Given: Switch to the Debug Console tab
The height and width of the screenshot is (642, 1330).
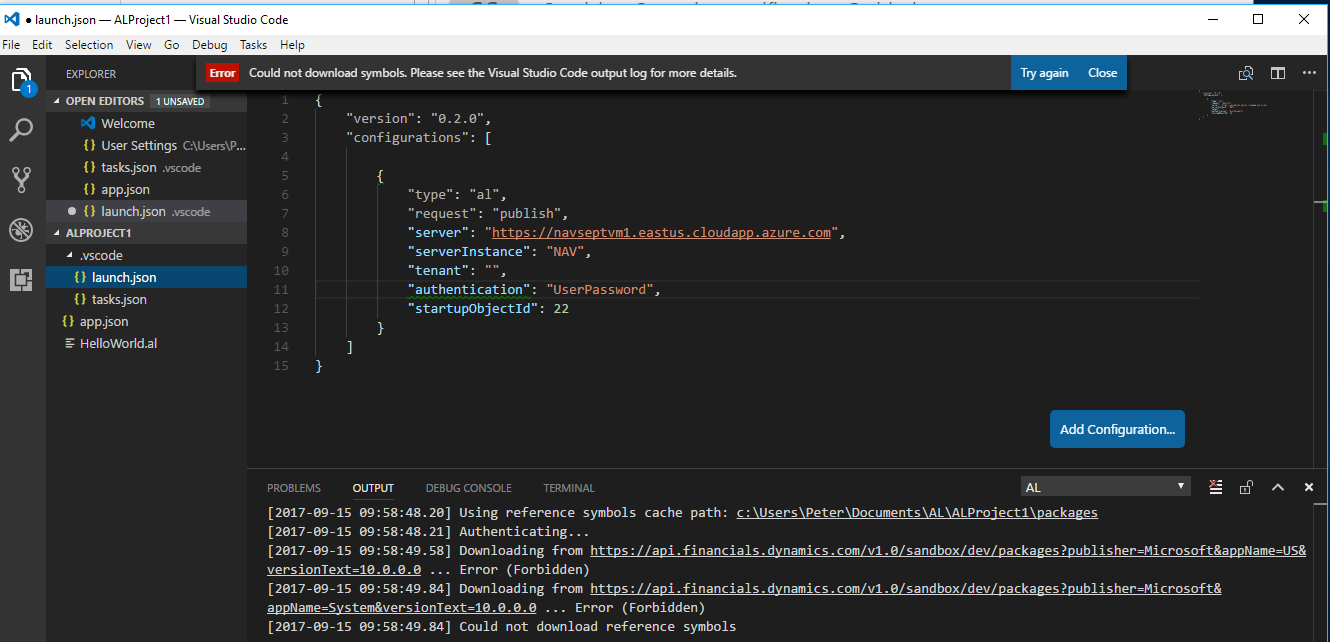Looking at the screenshot, I should pyautogui.click(x=469, y=488).
